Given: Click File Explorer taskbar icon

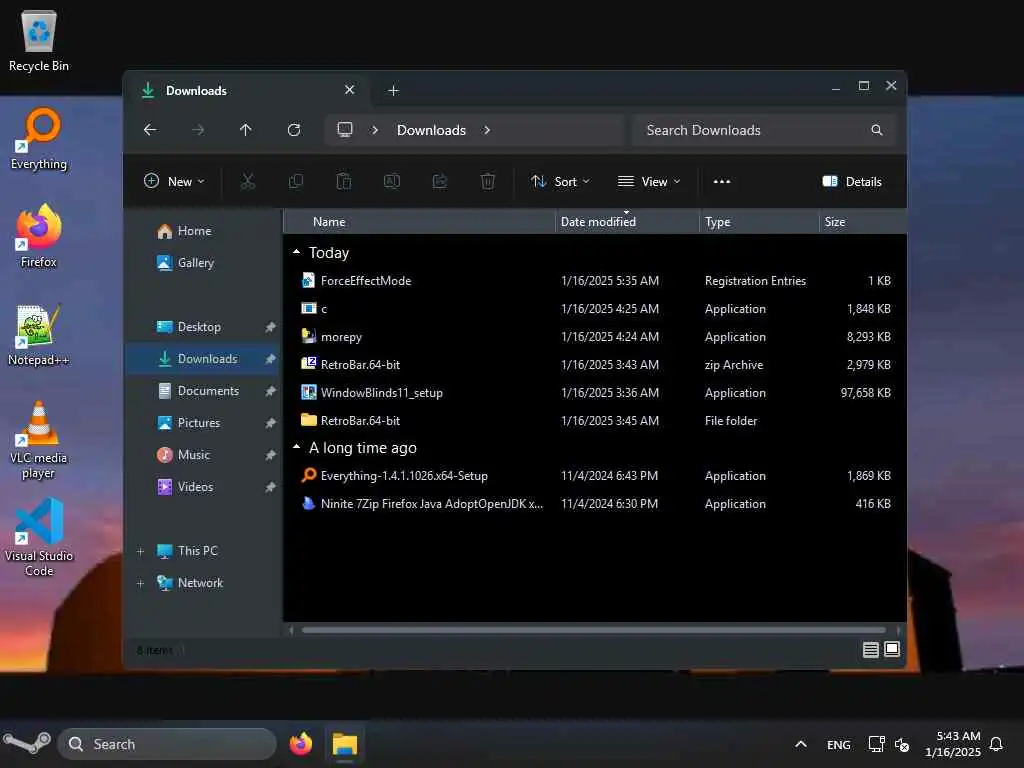Looking at the screenshot, I should click(x=345, y=744).
